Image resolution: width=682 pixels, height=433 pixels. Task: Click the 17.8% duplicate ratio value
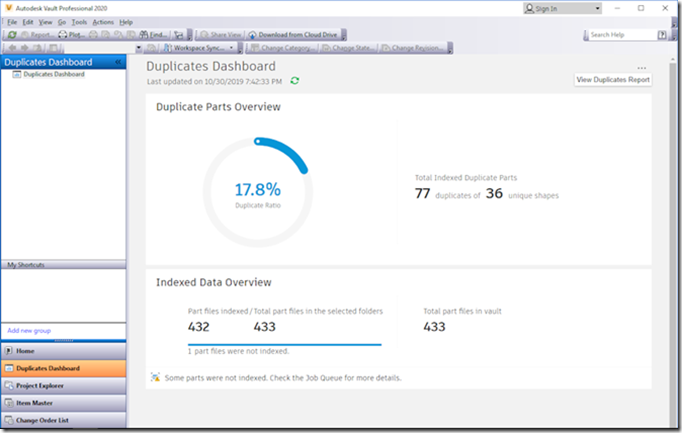[x=257, y=190]
